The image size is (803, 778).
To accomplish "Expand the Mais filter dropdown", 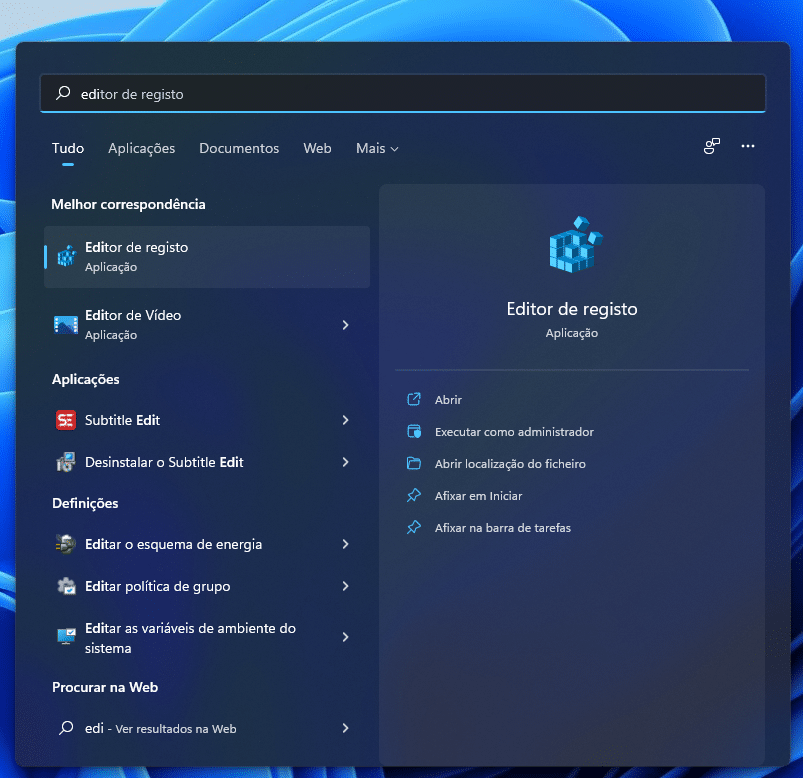I will click(377, 148).
